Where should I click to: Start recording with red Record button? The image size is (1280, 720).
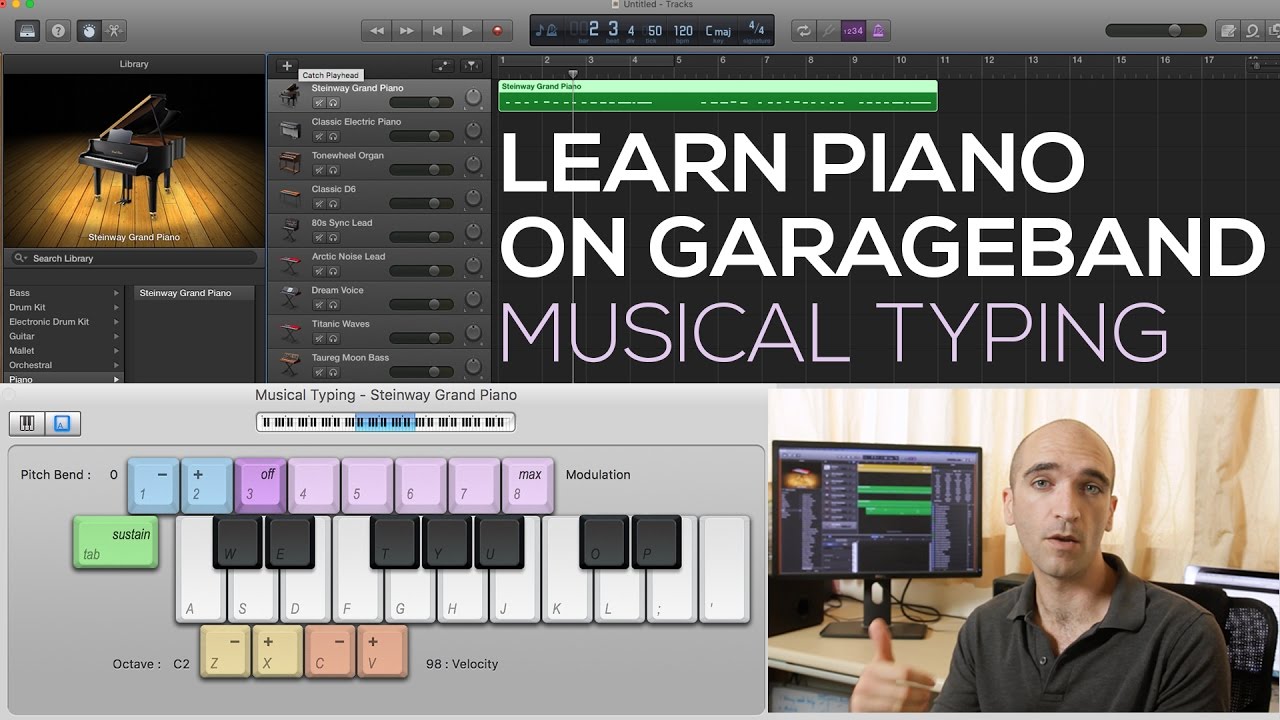point(497,31)
